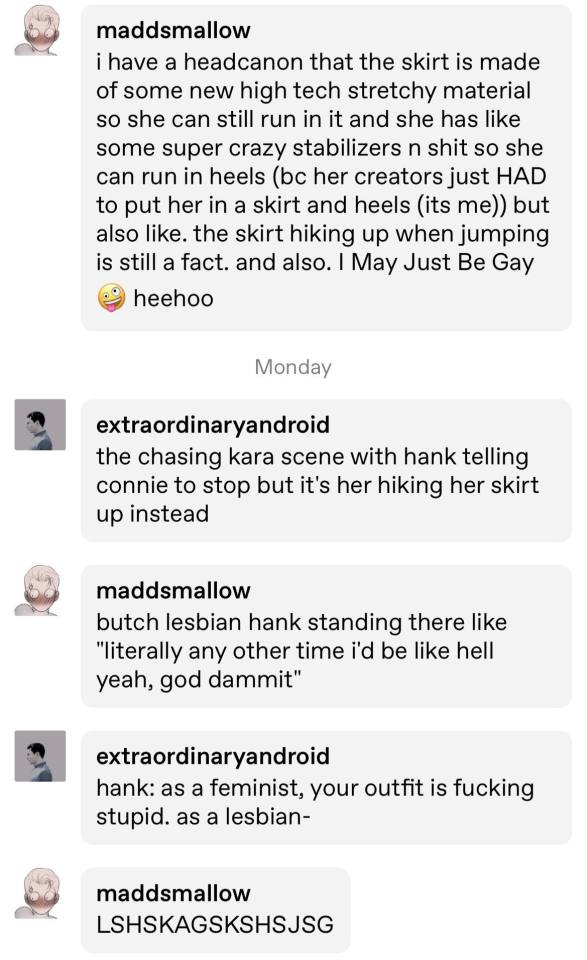Image resolution: width=587 pixels, height=960 pixels.
Task: Click the text 'I May Just Be Gay'
Action: click(x=436, y=262)
